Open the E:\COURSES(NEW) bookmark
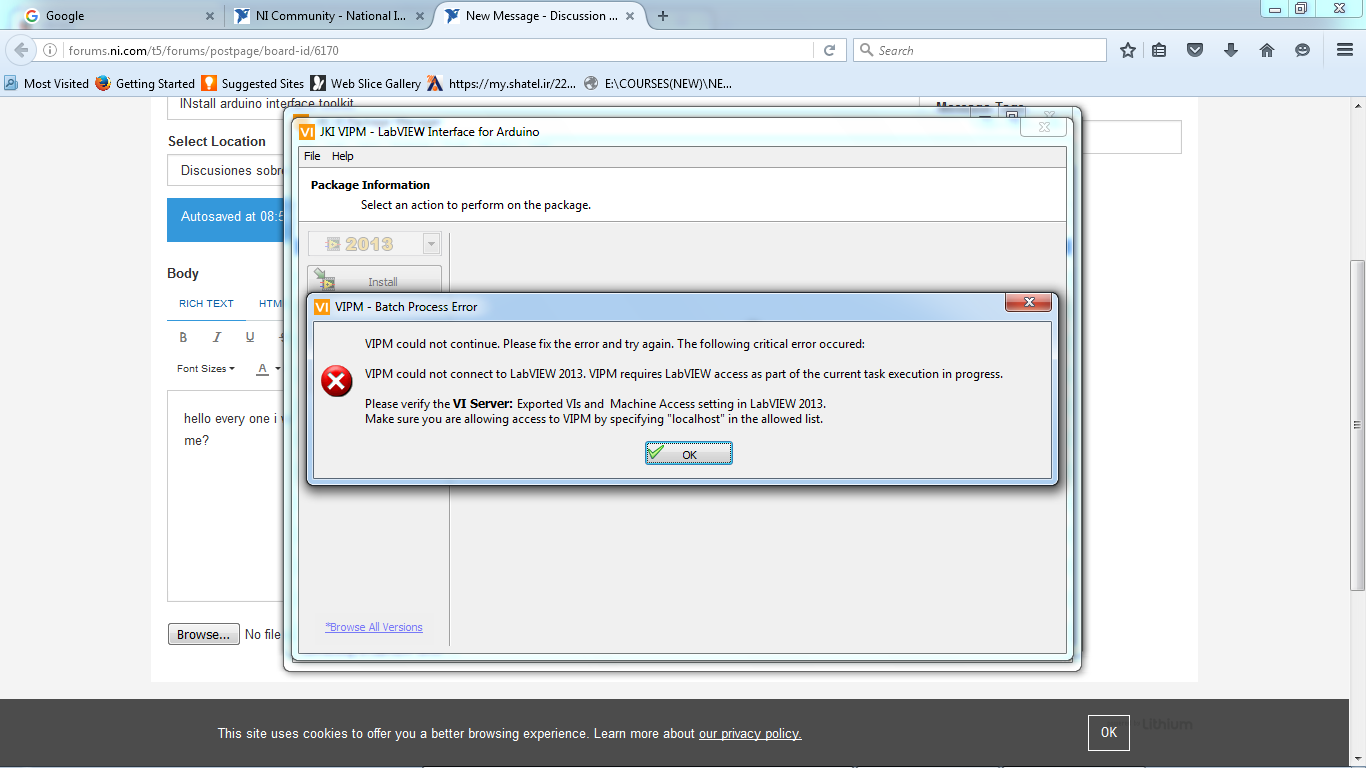1366x768 pixels. click(658, 84)
